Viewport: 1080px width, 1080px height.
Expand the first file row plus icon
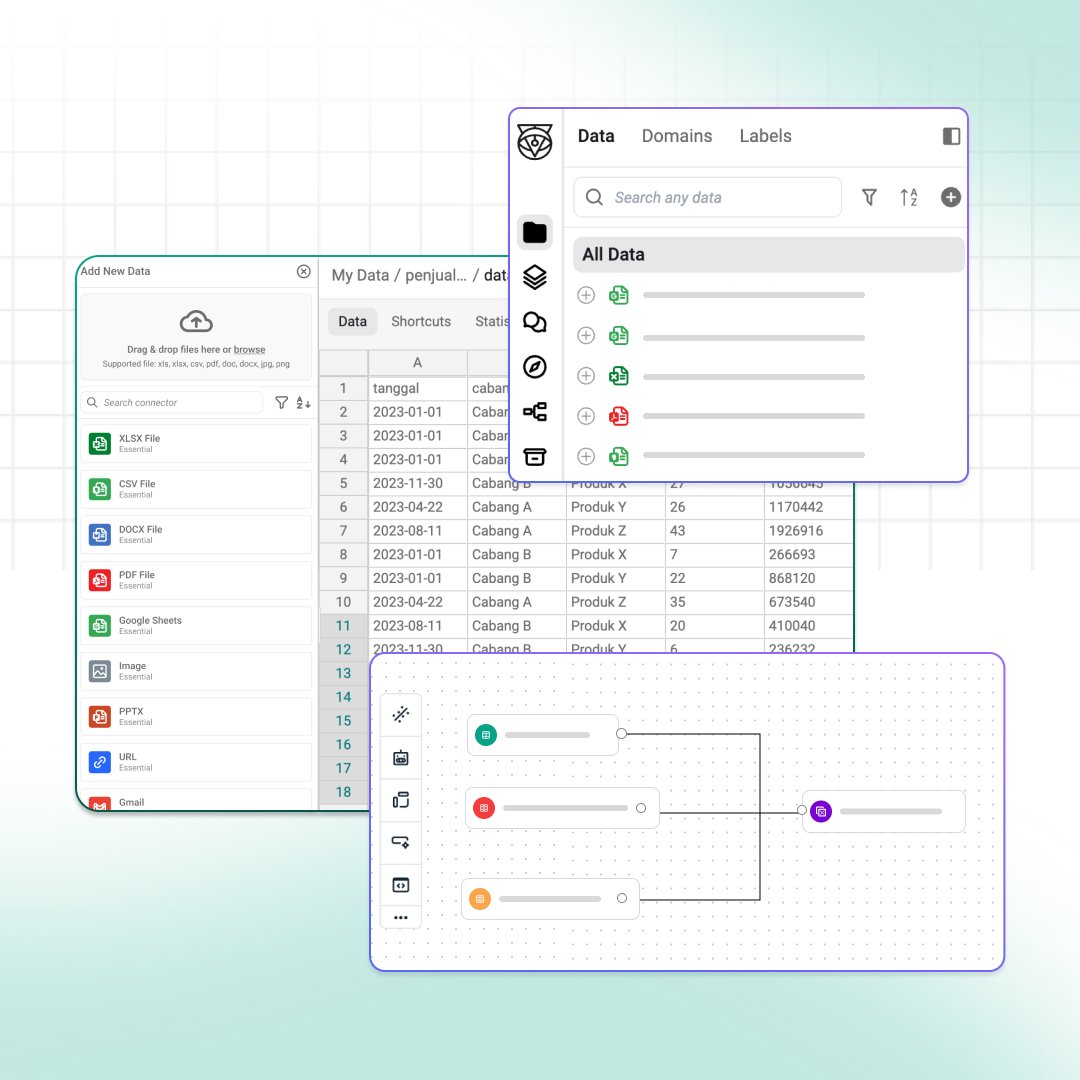(585, 295)
